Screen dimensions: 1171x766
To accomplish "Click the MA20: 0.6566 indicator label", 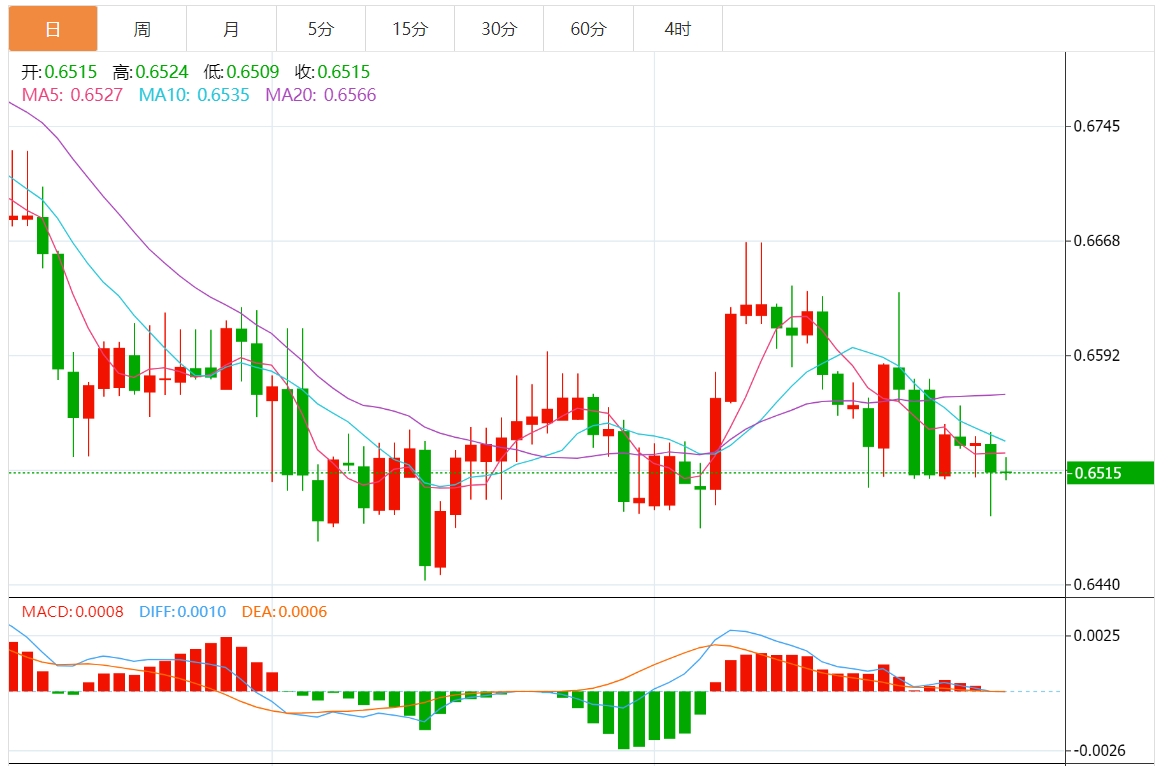I will click(x=321, y=95).
